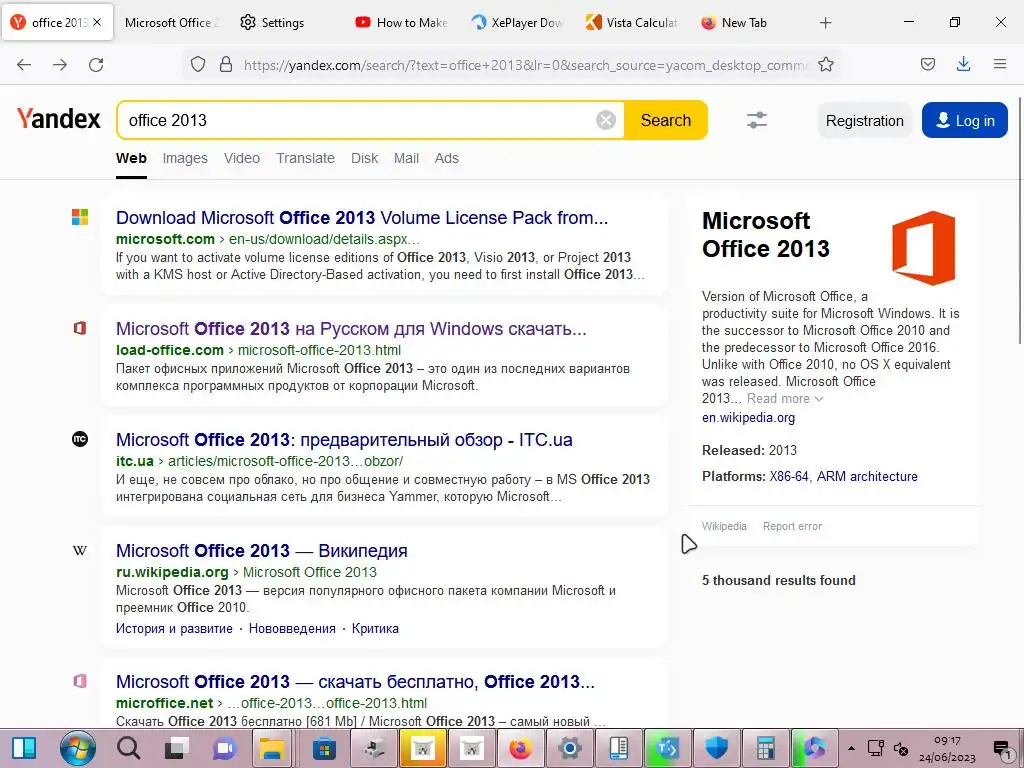1024x768 pixels.
Task: Reload the current Yandex page
Action: point(96,64)
